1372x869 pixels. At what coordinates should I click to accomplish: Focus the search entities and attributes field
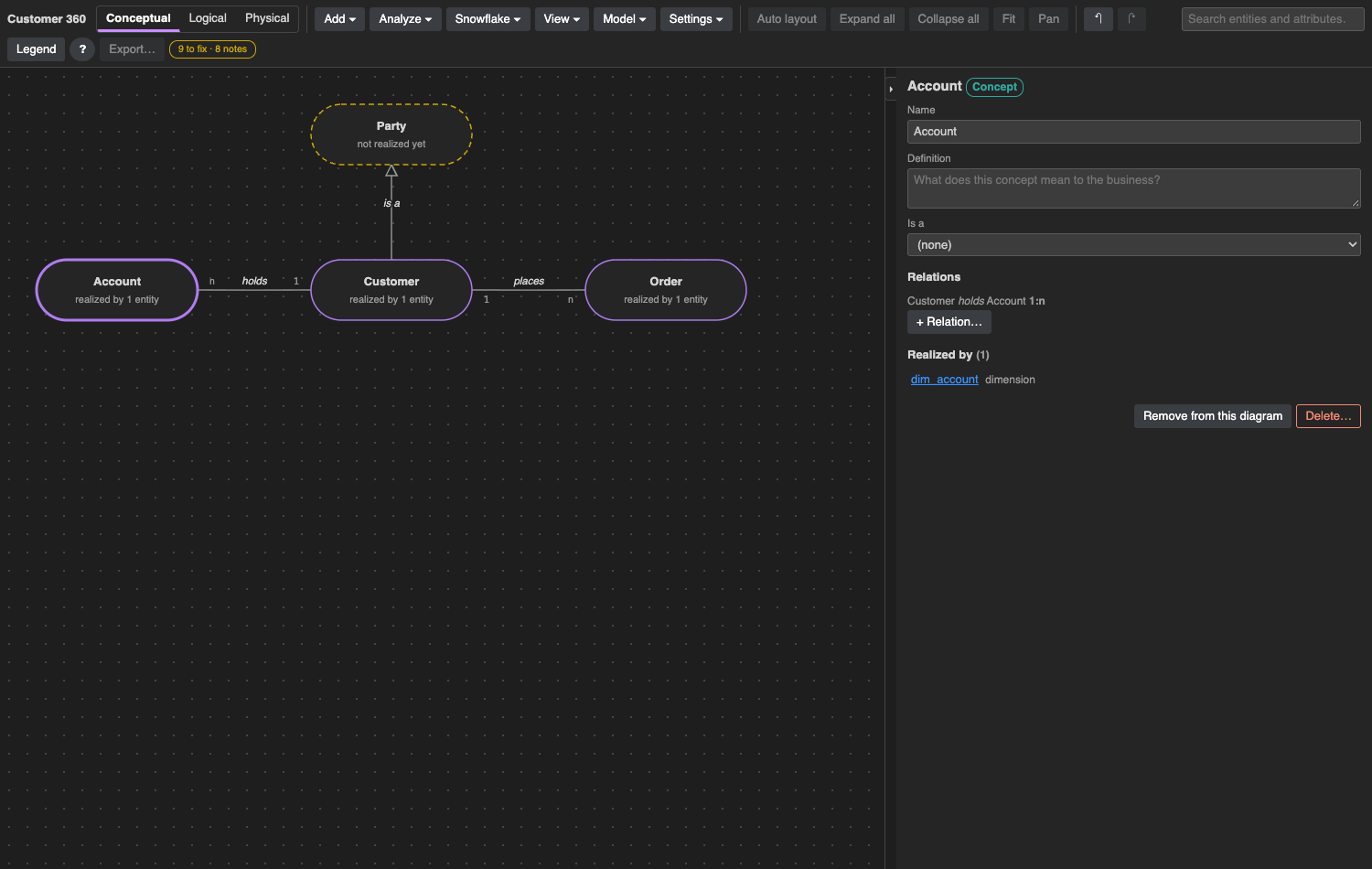[1272, 19]
